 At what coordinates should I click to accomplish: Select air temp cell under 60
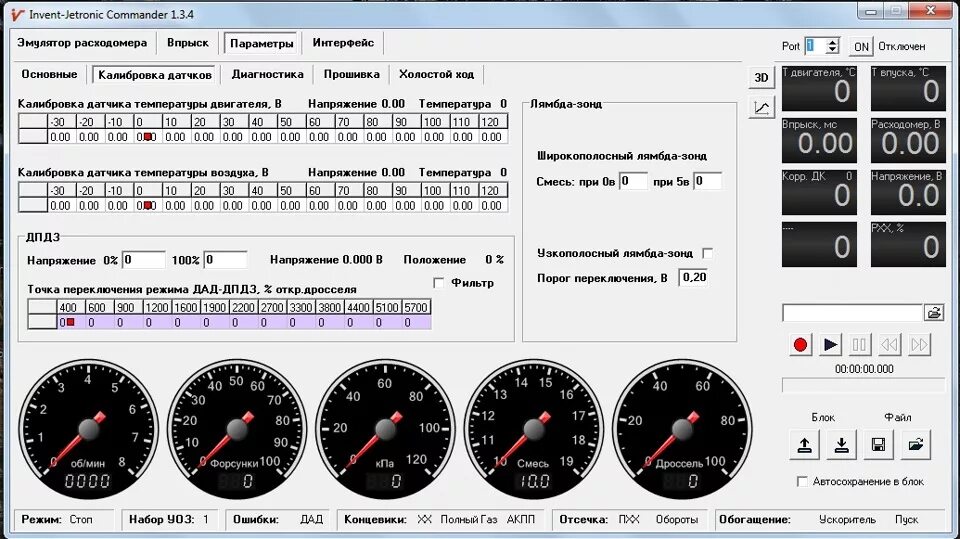click(320, 205)
